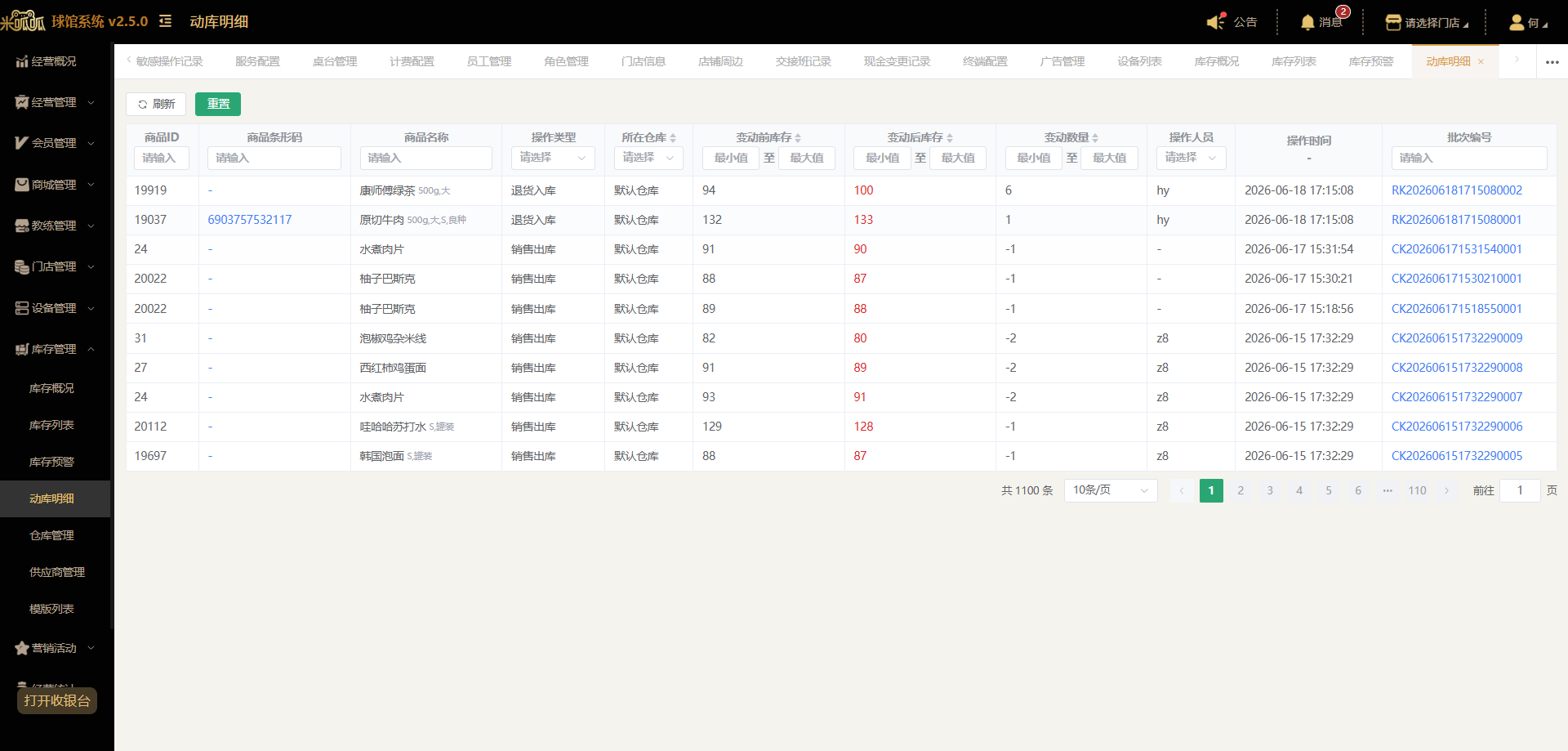Collapse sidebar with the menu fold icon
1568x751 pixels.
coord(165,21)
